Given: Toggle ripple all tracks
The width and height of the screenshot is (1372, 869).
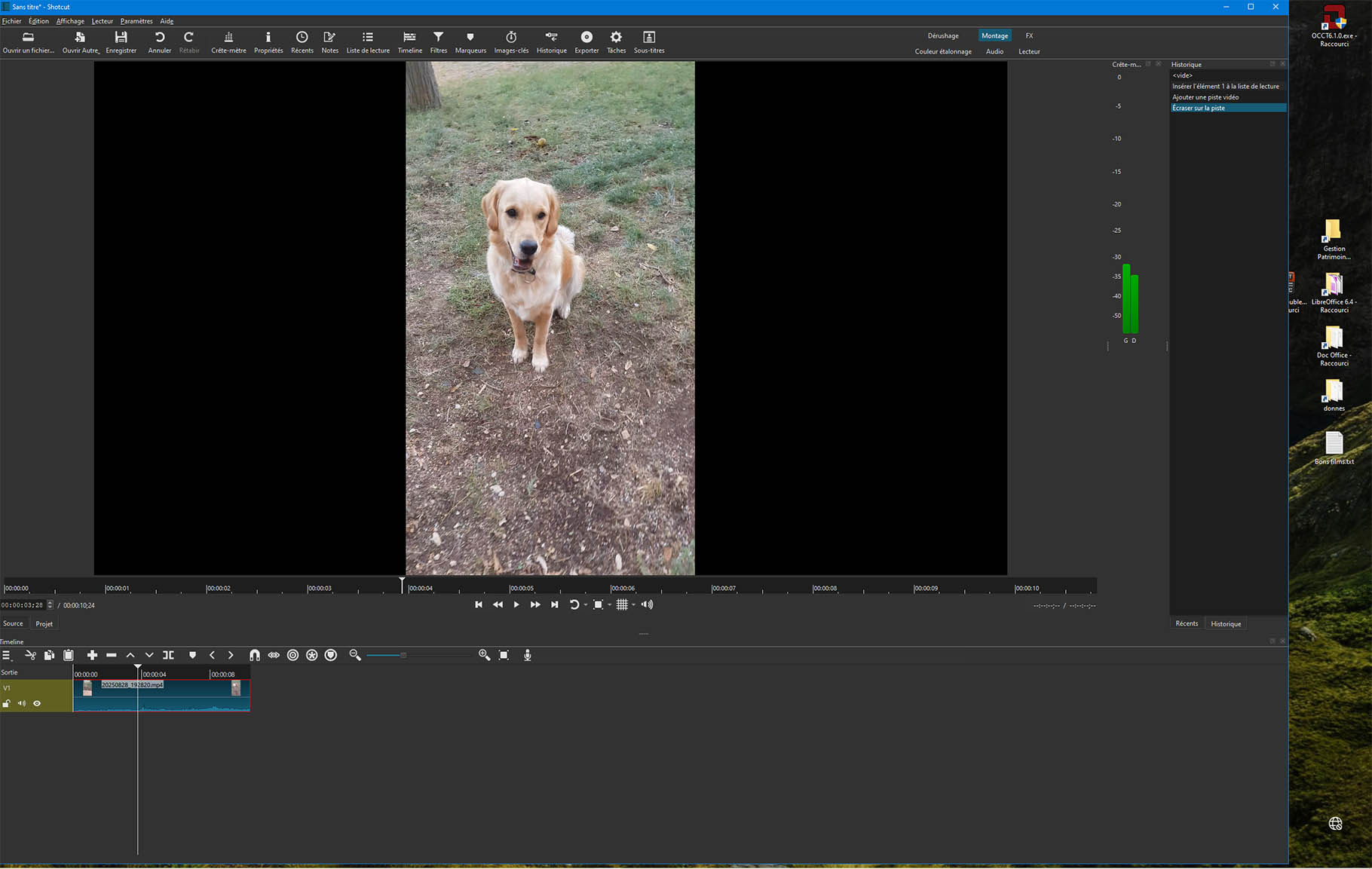Looking at the screenshot, I should coord(311,655).
